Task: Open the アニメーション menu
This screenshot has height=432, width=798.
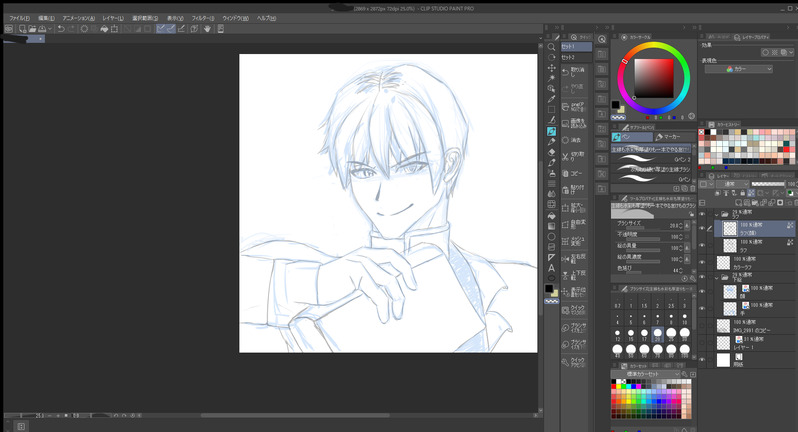Action: point(78,18)
